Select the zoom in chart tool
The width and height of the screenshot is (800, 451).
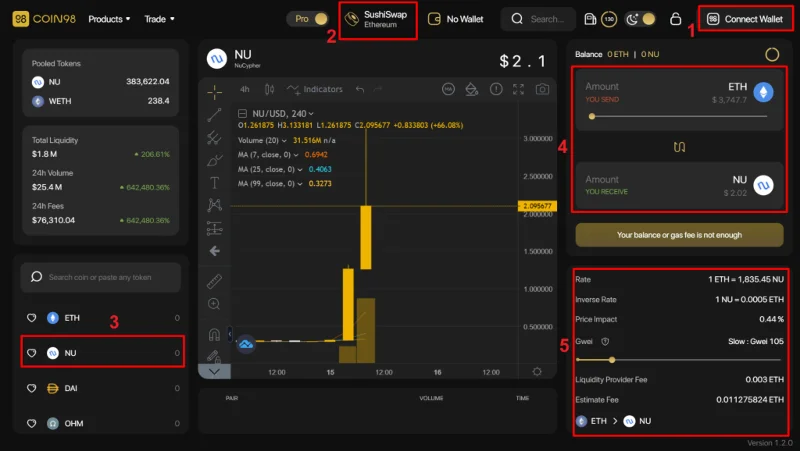coord(214,304)
